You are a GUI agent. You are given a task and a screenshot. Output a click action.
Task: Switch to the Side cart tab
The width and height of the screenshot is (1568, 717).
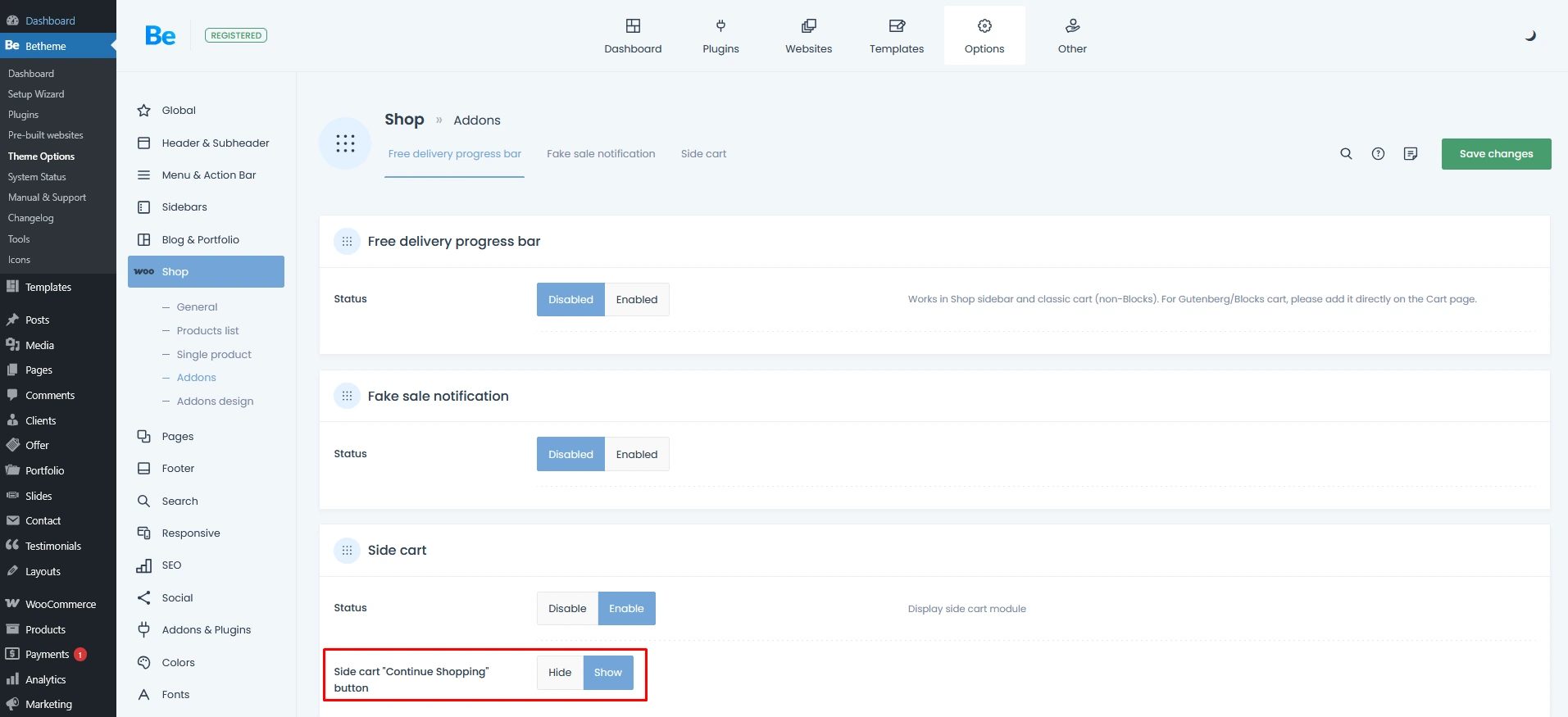coord(703,154)
